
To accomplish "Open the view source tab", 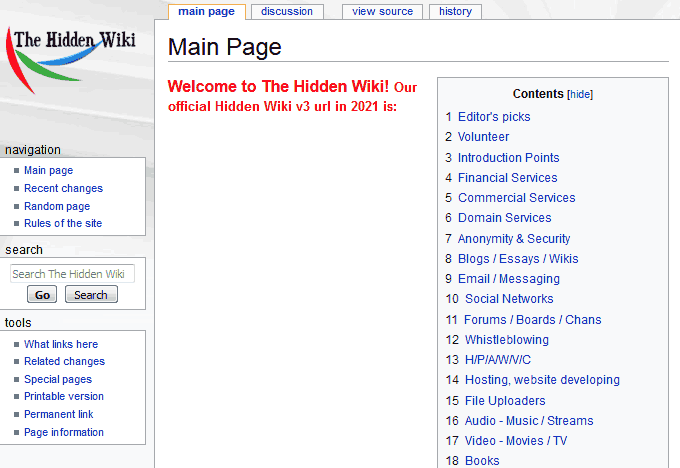I will click(x=382, y=12).
